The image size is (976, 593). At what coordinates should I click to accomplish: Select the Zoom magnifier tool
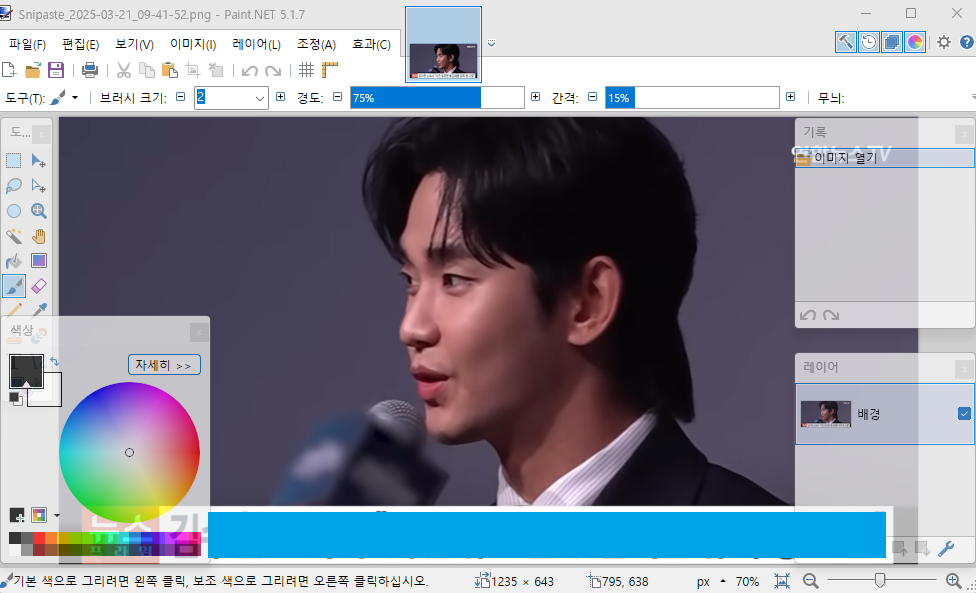point(39,211)
